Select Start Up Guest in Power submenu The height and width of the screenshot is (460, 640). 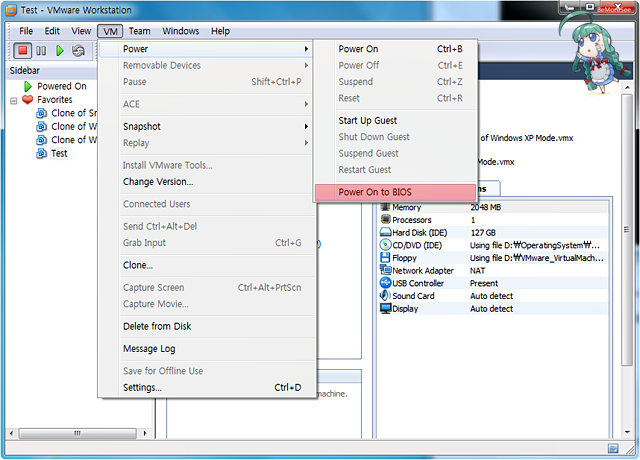[367, 120]
